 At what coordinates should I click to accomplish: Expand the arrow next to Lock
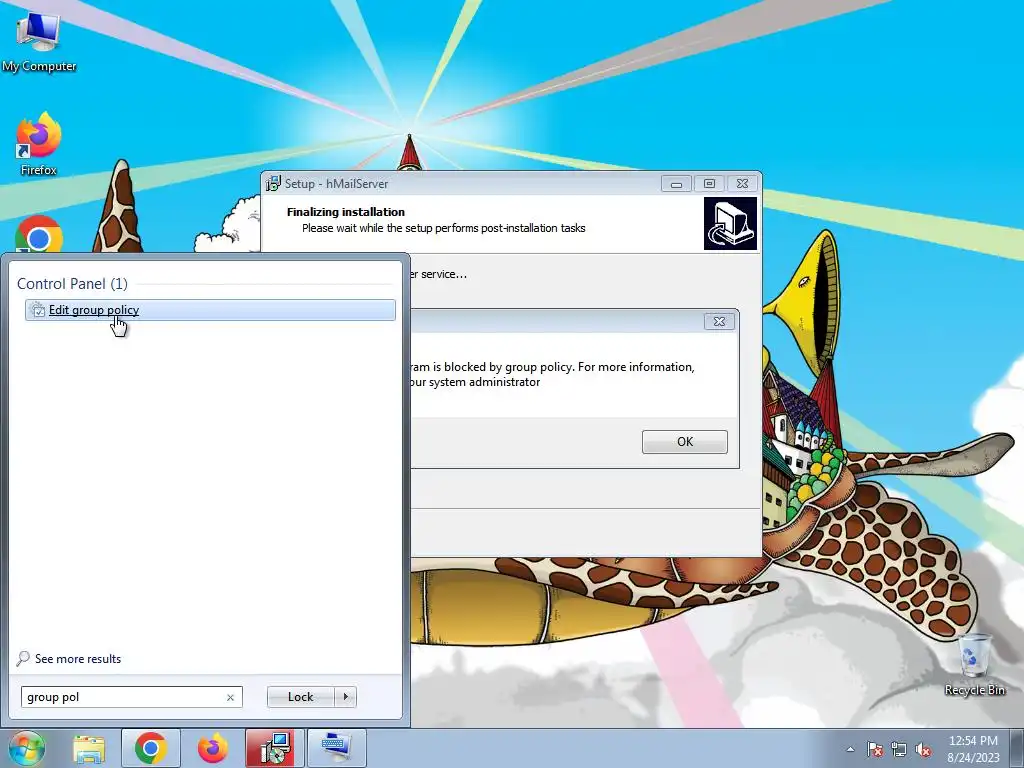(x=345, y=697)
